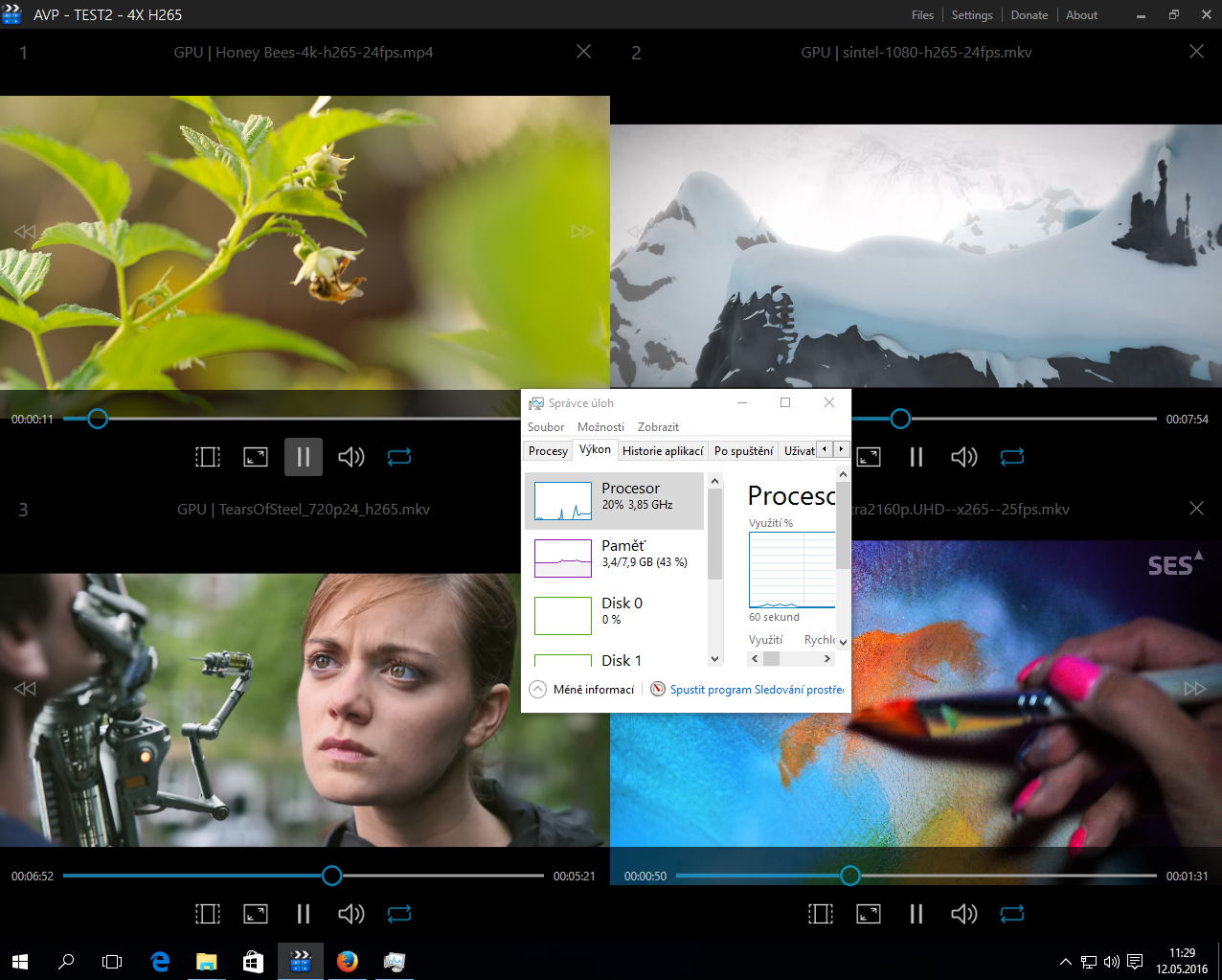Pause the UHD x265 video in player 4
This screenshot has width=1222, height=980.
[916, 914]
